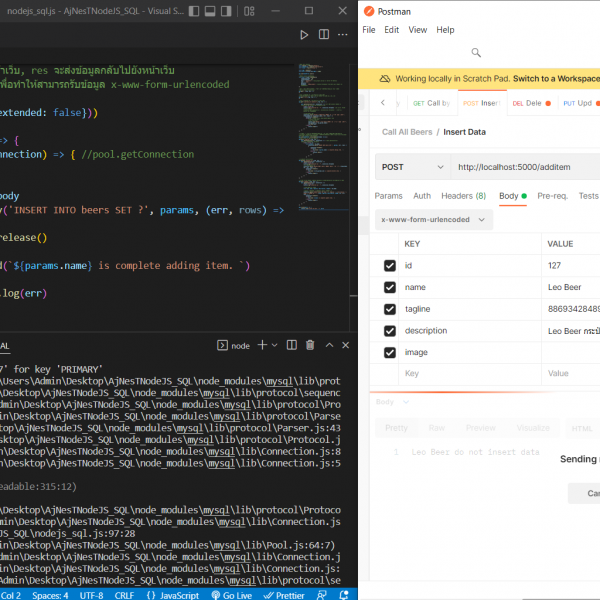
Task: Open the DEL Delete request tab
Action: click(x=527, y=103)
